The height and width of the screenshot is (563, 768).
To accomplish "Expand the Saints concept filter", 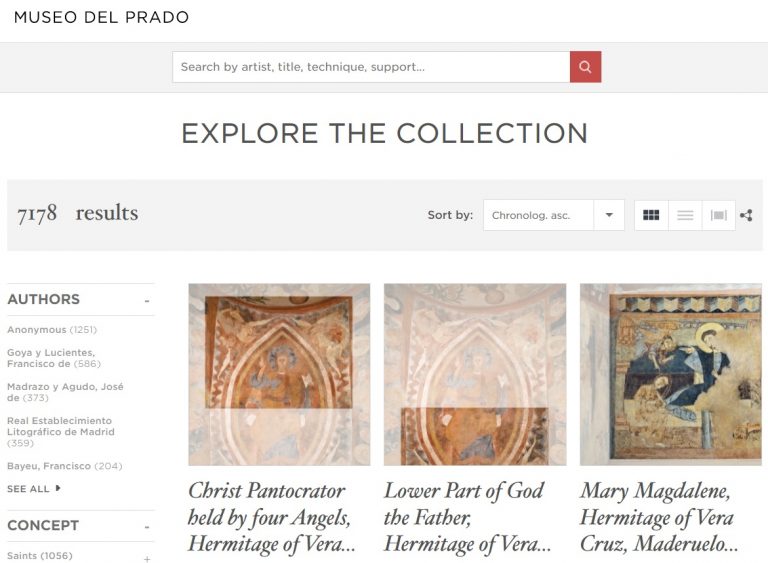I will pyautogui.click(x=147, y=558).
